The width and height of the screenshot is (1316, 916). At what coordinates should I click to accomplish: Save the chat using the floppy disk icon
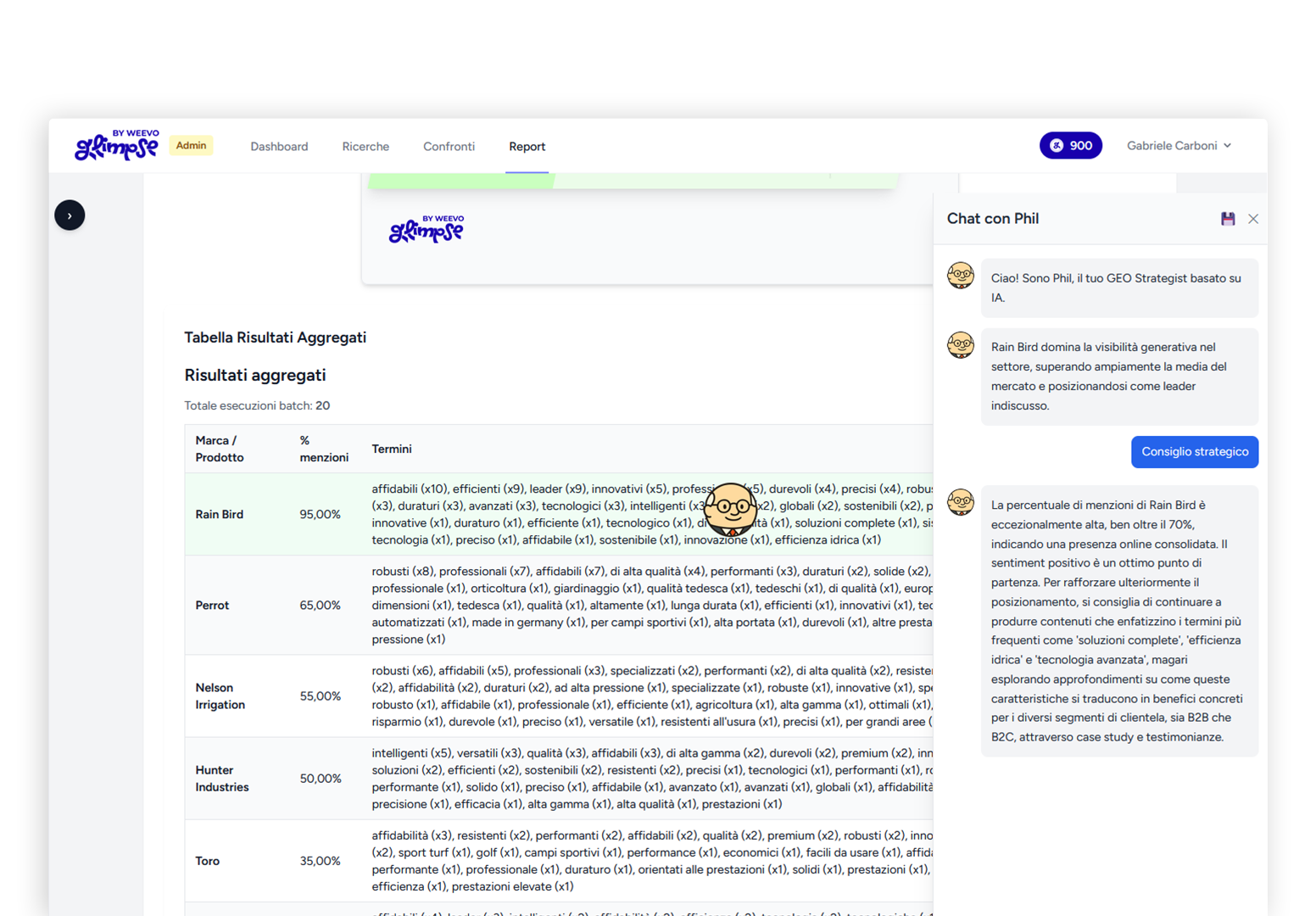(1228, 219)
